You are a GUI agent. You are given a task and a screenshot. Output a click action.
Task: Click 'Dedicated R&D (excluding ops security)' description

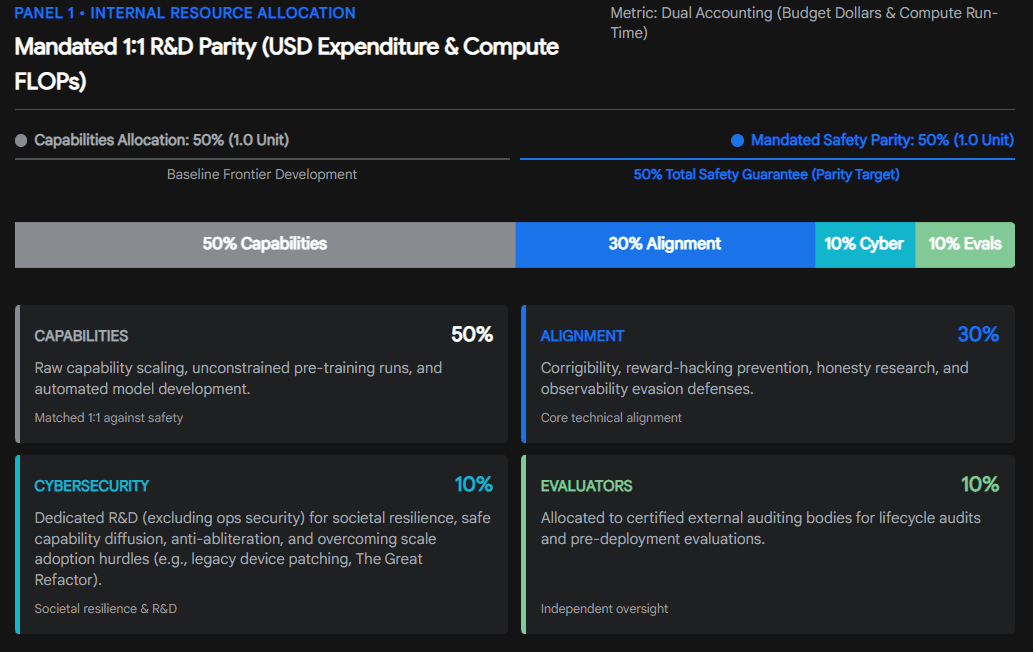[262, 549]
